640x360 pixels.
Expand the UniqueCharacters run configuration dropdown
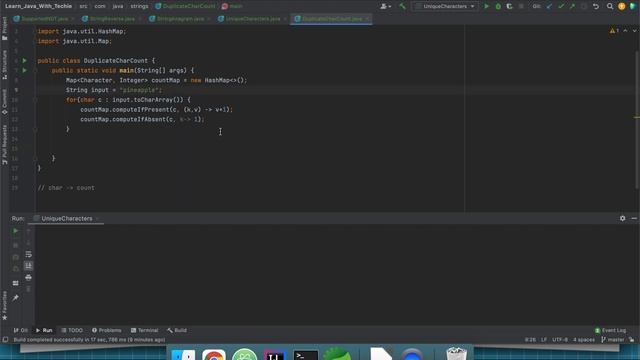pos(445,6)
